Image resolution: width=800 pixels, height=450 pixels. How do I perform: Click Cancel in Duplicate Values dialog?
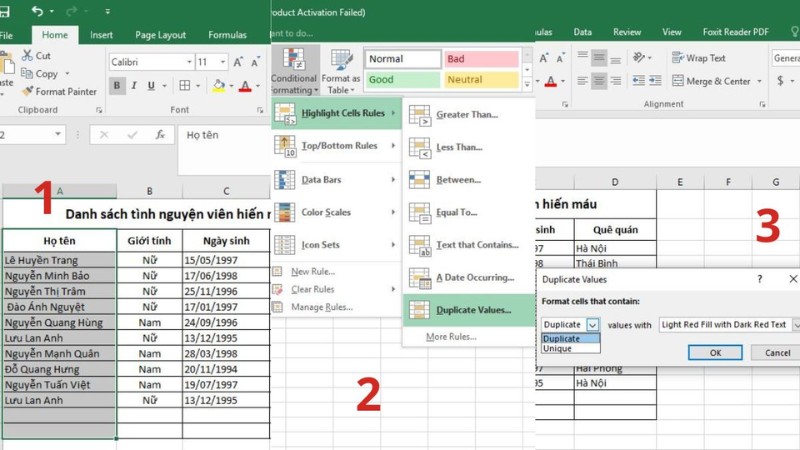click(777, 353)
